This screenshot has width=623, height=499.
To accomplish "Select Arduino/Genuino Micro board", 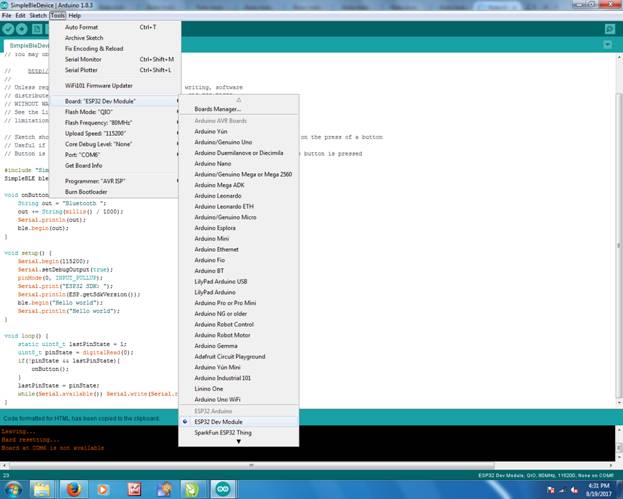I will (238, 217).
